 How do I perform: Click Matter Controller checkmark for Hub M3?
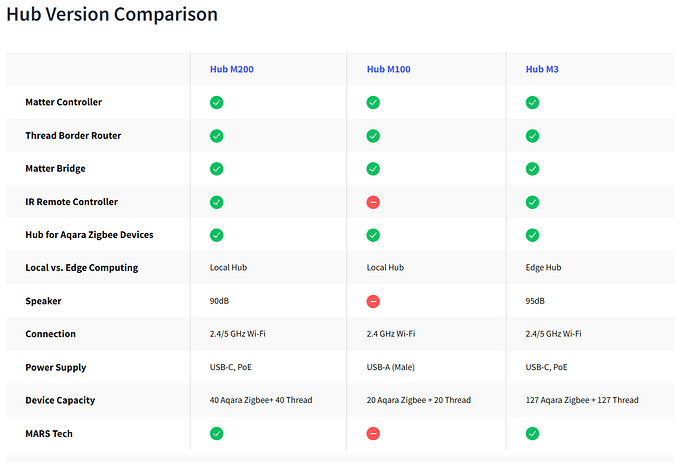pyautogui.click(x=532, y=102)
